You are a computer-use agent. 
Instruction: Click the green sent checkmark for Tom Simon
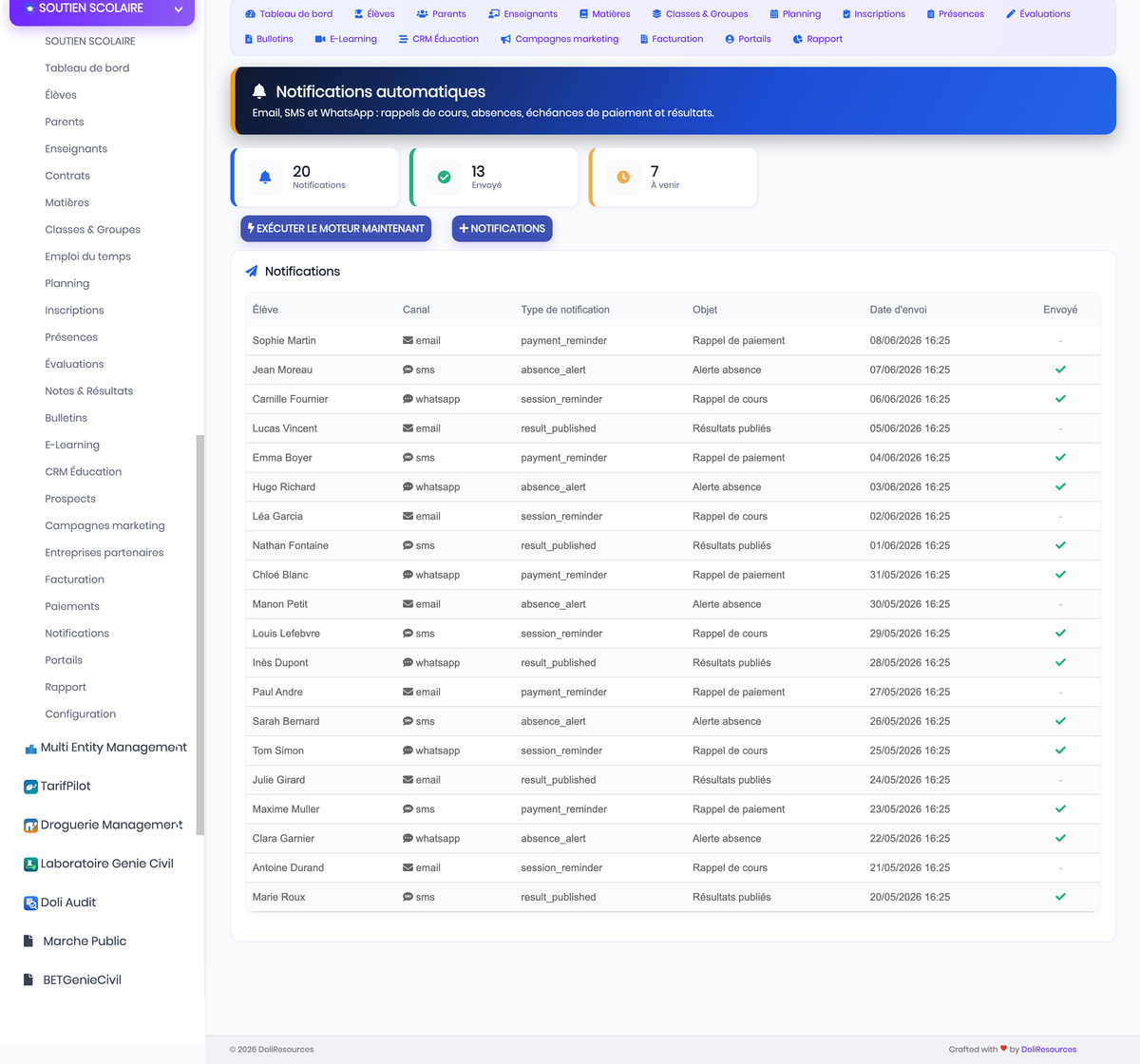(1060, 750)
